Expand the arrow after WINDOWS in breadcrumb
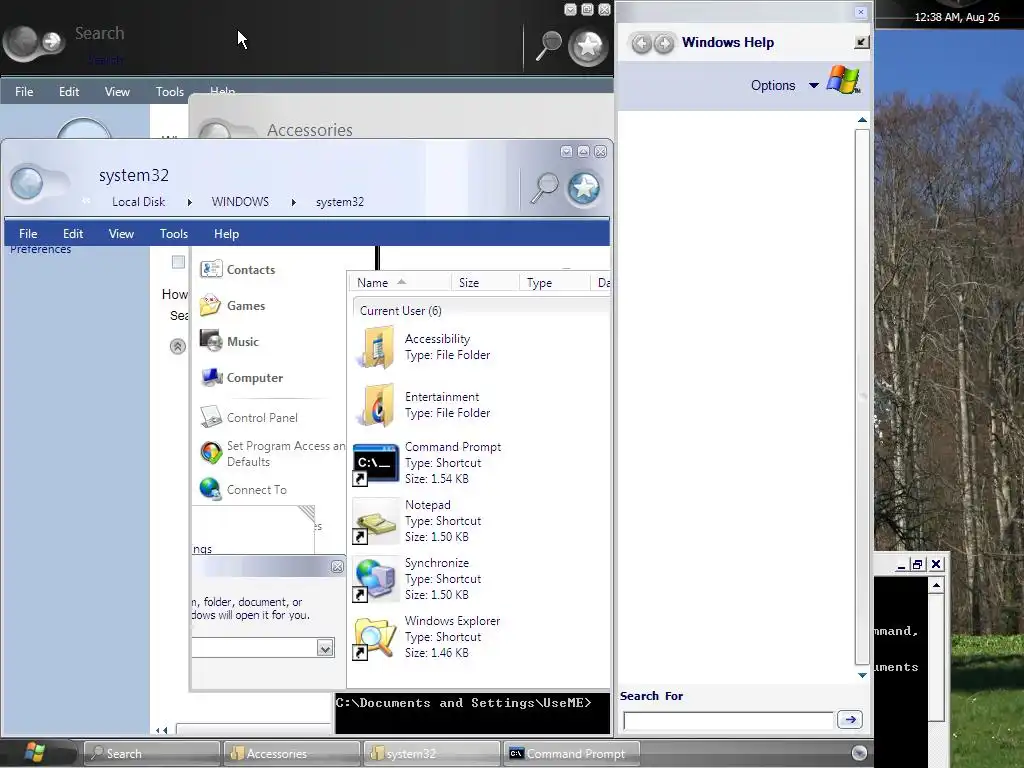Viewport: 1024px width, 768px height. pyautogui.click(x=293, y=202)
